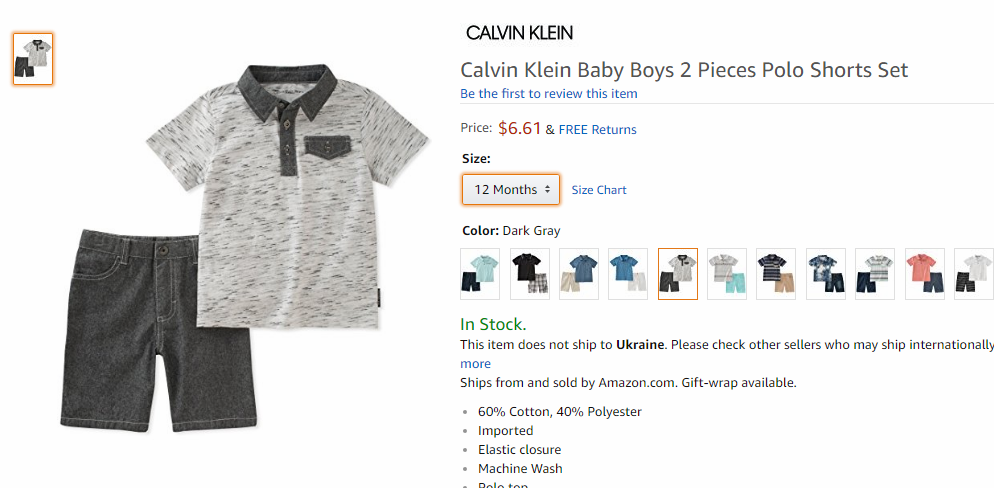Select the product thumbnail image on the left

click(x=33, y=59)
